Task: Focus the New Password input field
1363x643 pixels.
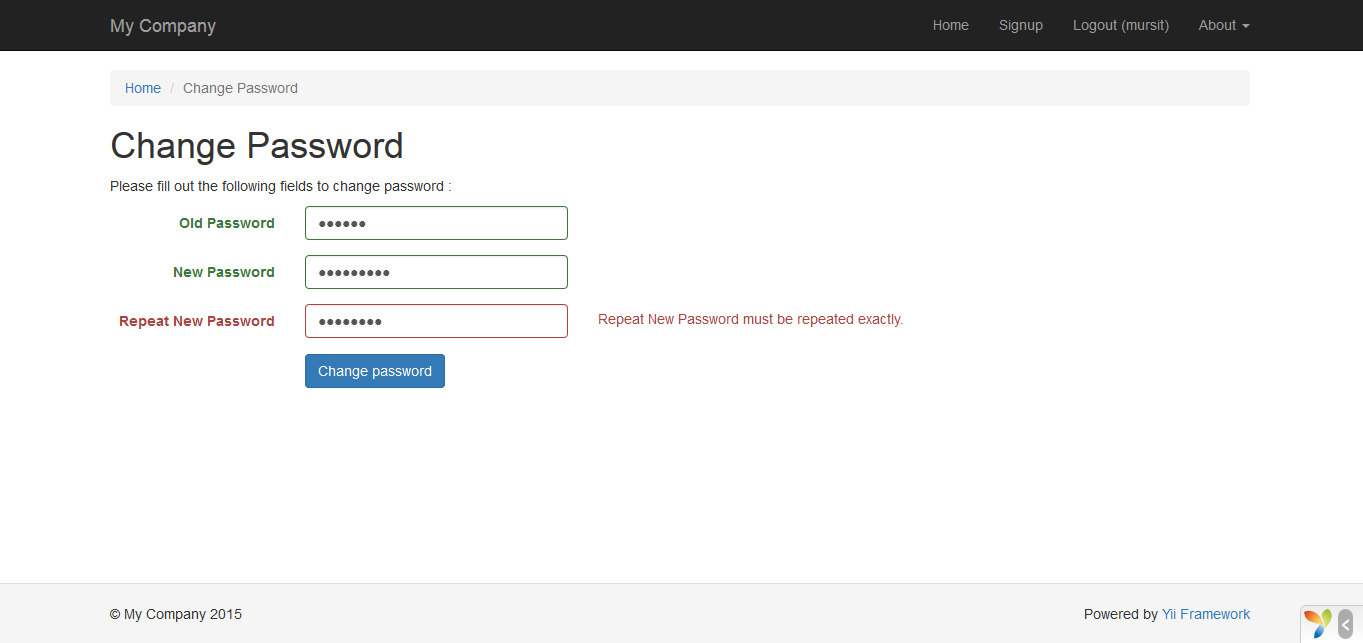Action: [x=435, y=271]
